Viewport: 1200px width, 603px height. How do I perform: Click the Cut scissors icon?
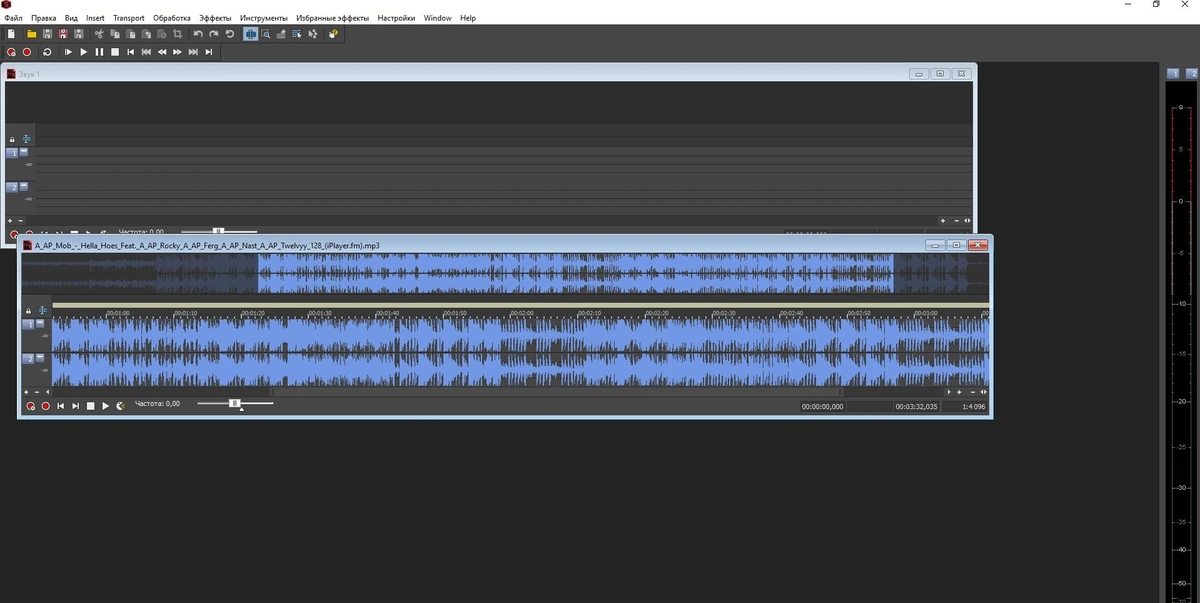pos(99,34)
